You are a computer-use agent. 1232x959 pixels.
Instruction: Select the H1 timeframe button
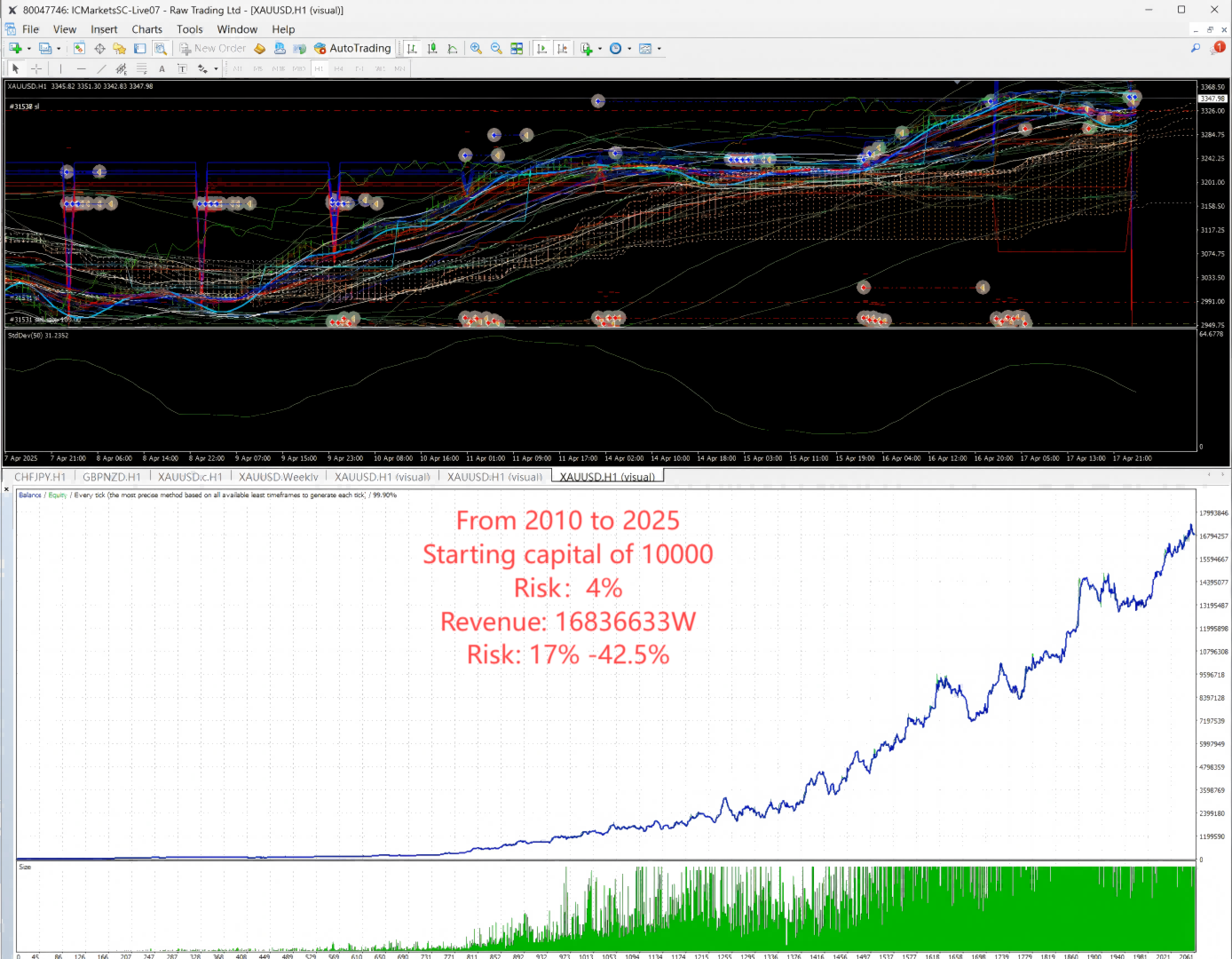click(x=319, y=68)
